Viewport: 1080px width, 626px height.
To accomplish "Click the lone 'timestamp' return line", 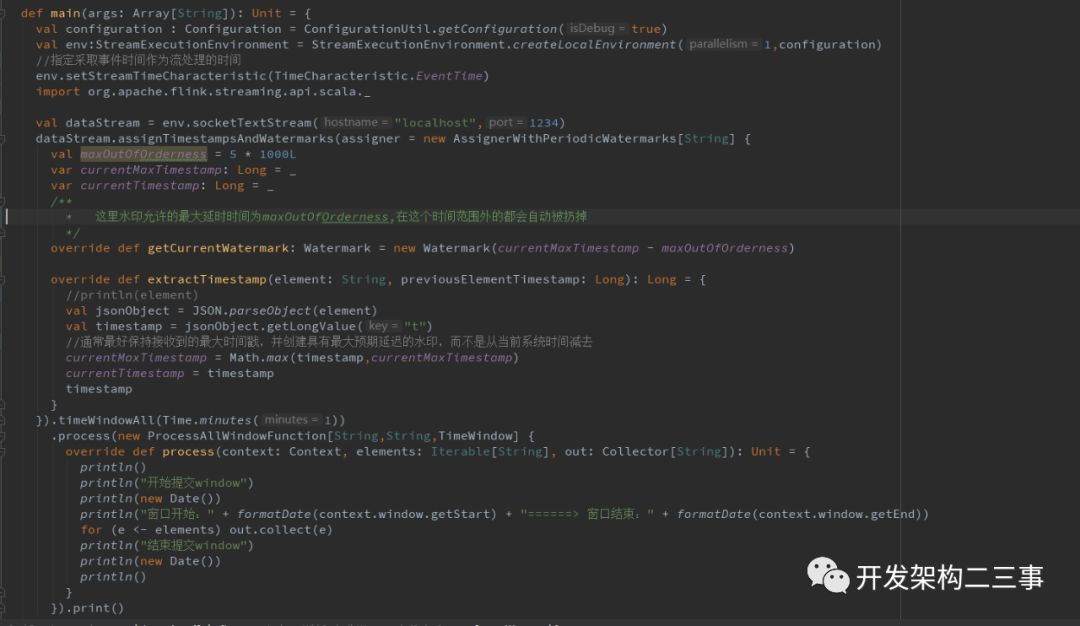I will [x=98, y=389].
